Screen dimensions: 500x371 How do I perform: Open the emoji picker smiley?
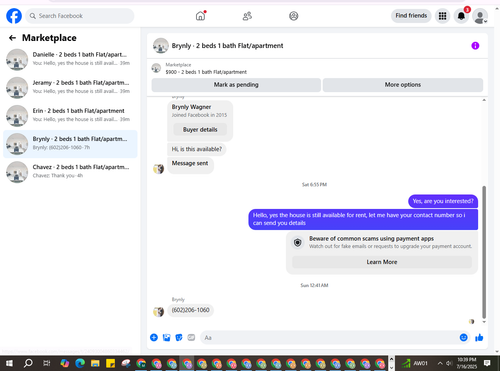click(464, 338)
